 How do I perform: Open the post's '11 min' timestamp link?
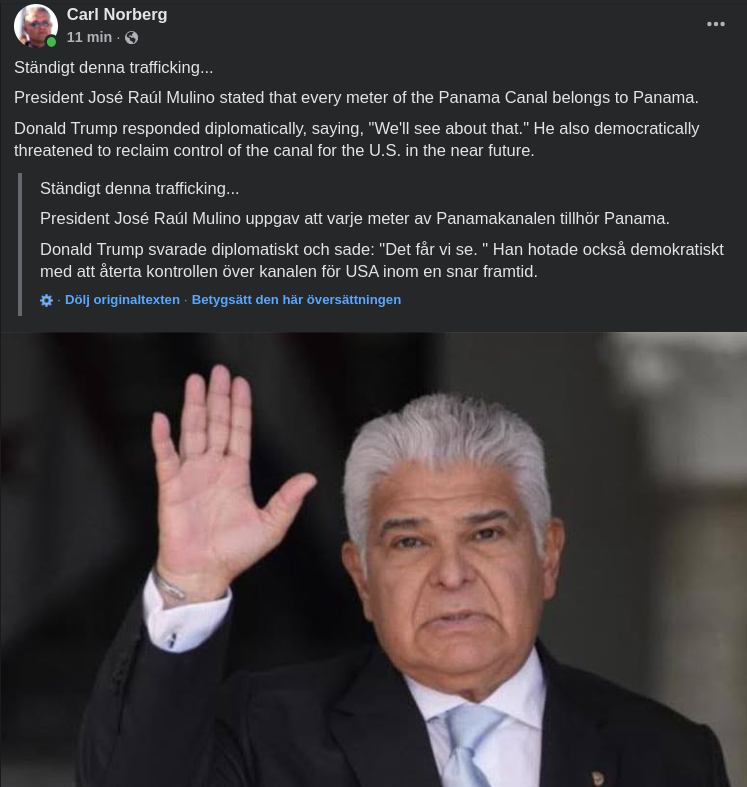click(89, 37)
